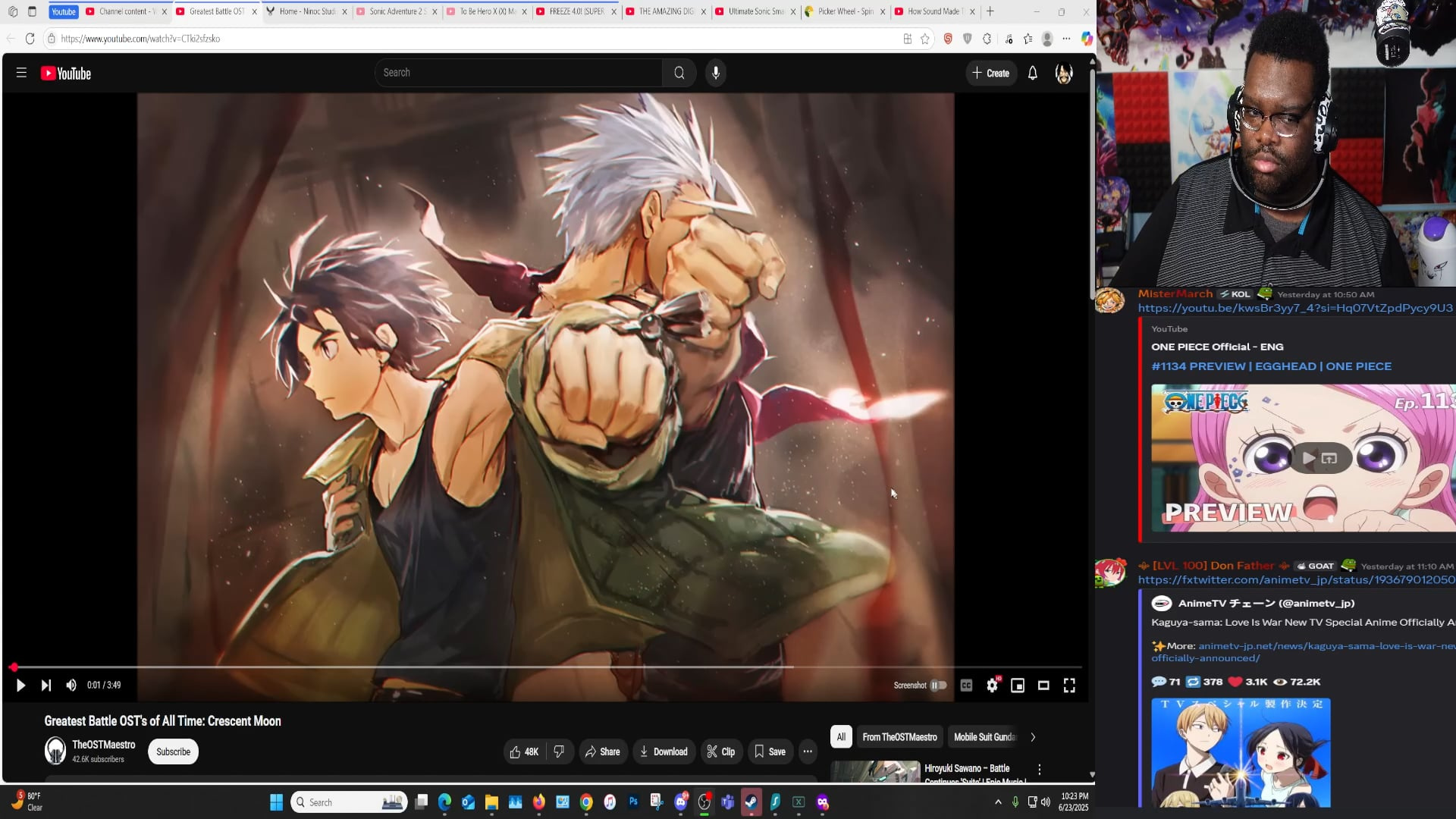
Task: Select the From TheOSTMaestro chip
Action: pyautogui.click(x=899, y=737)
